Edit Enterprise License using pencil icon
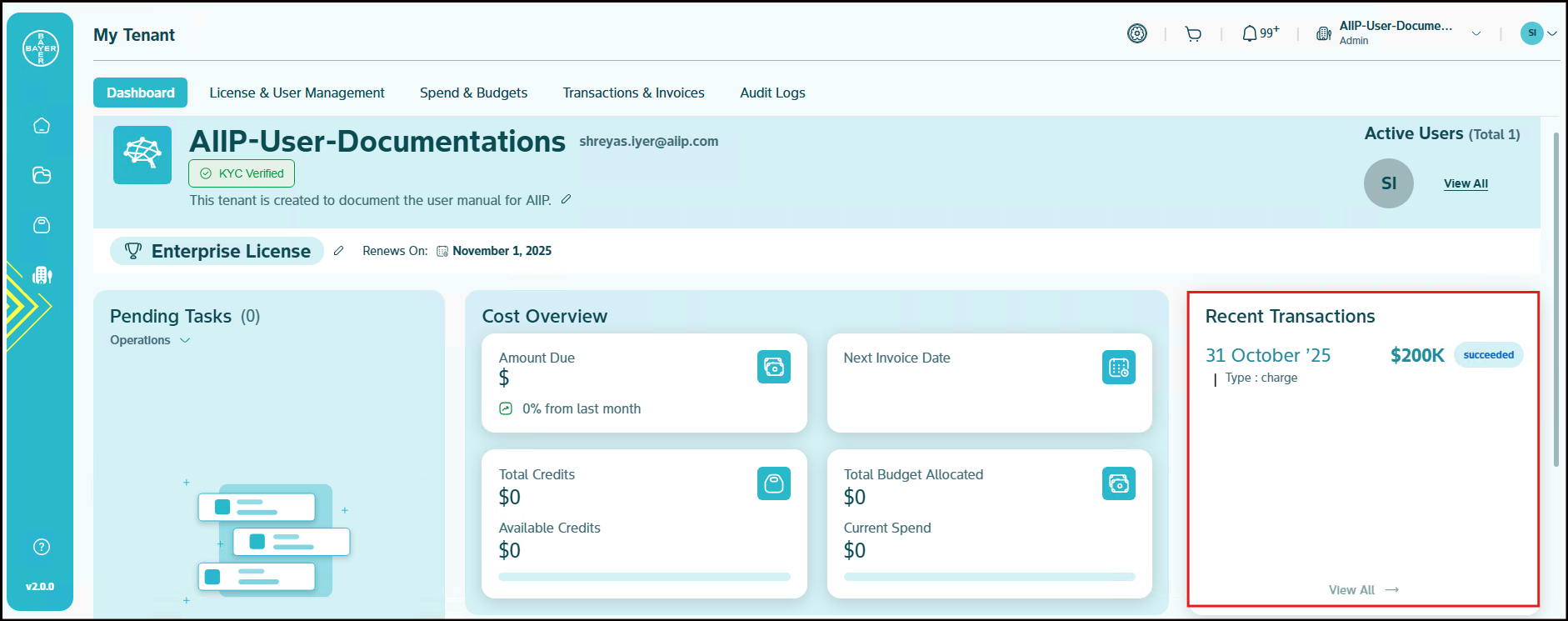1568x621 pixels. coord(338,251)
